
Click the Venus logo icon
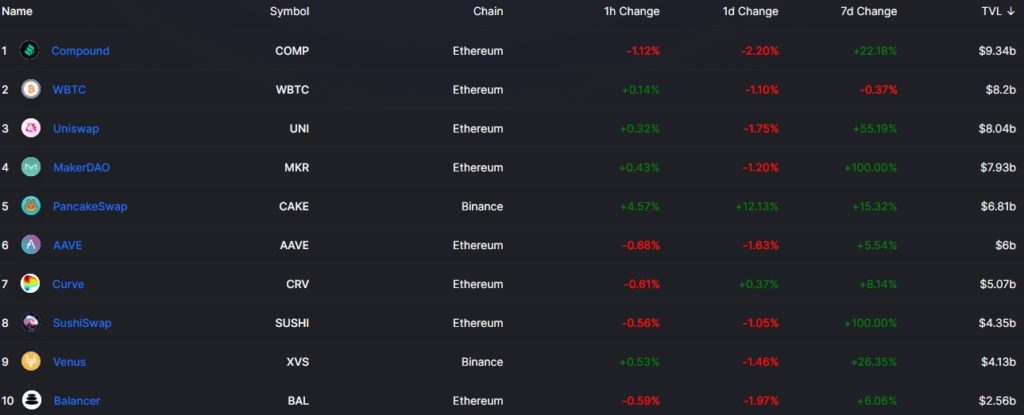click(30, 362)
